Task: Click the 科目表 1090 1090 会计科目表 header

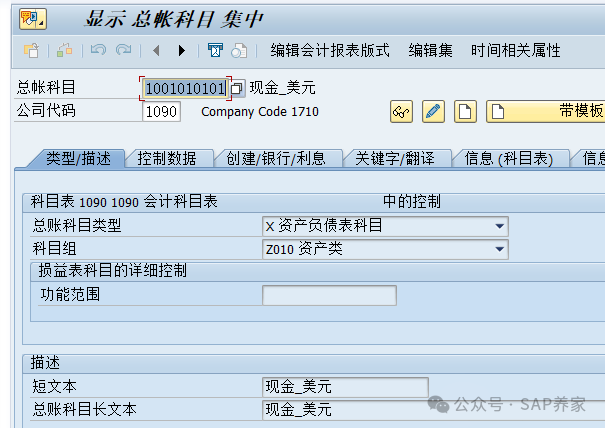Action: [x=124, y=202]
